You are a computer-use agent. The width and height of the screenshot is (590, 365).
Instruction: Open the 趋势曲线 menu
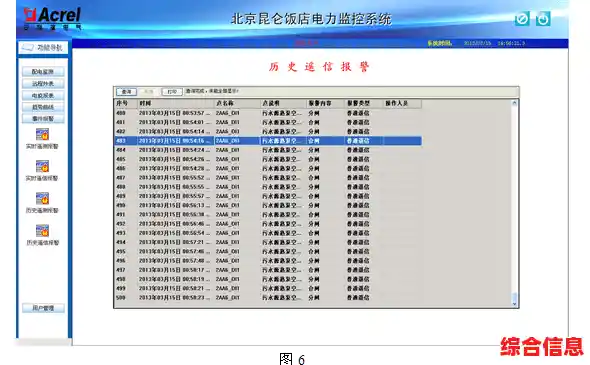click(x=43, y=107)
